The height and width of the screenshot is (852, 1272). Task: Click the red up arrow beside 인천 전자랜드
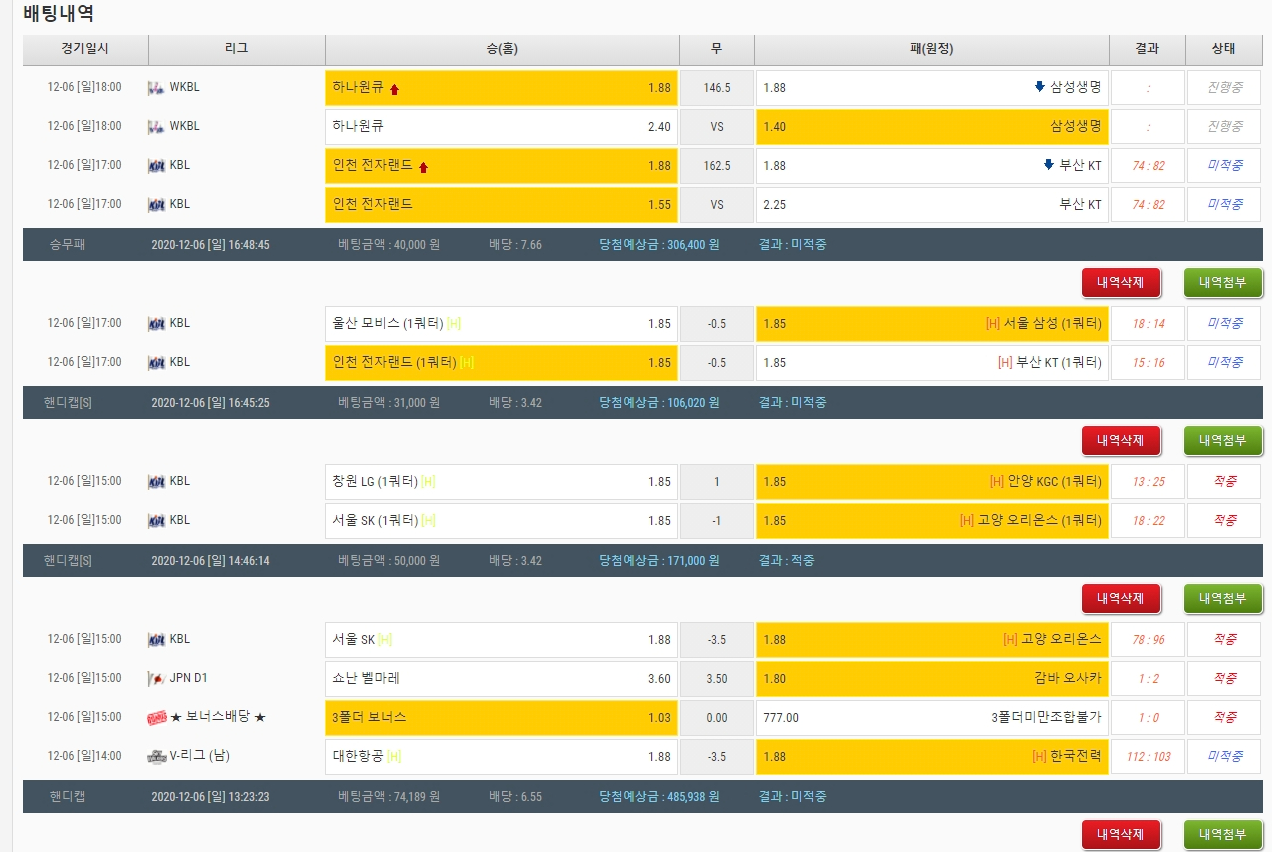coord(423,167)
